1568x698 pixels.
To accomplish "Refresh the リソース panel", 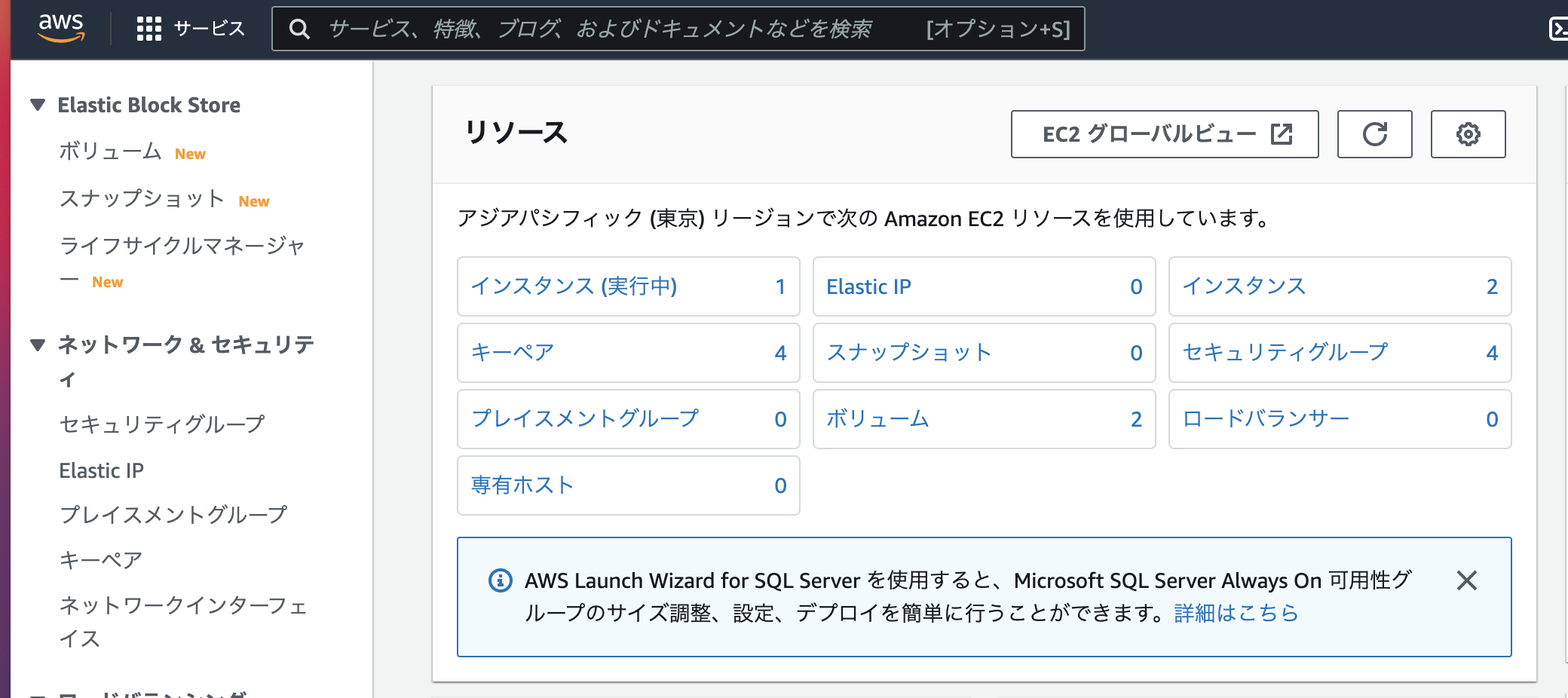I will click(1374, 134).
